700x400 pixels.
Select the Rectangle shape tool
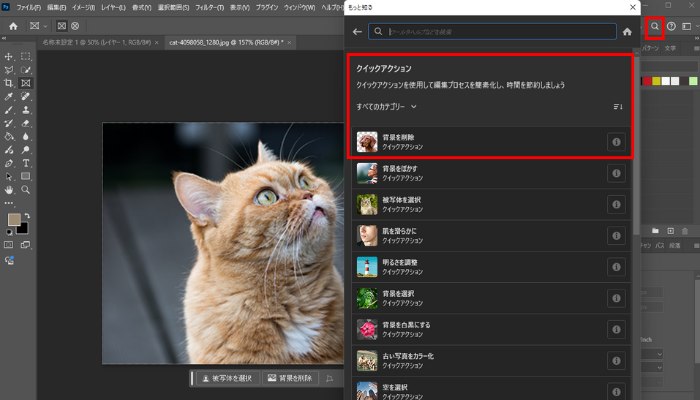(26, 176)
